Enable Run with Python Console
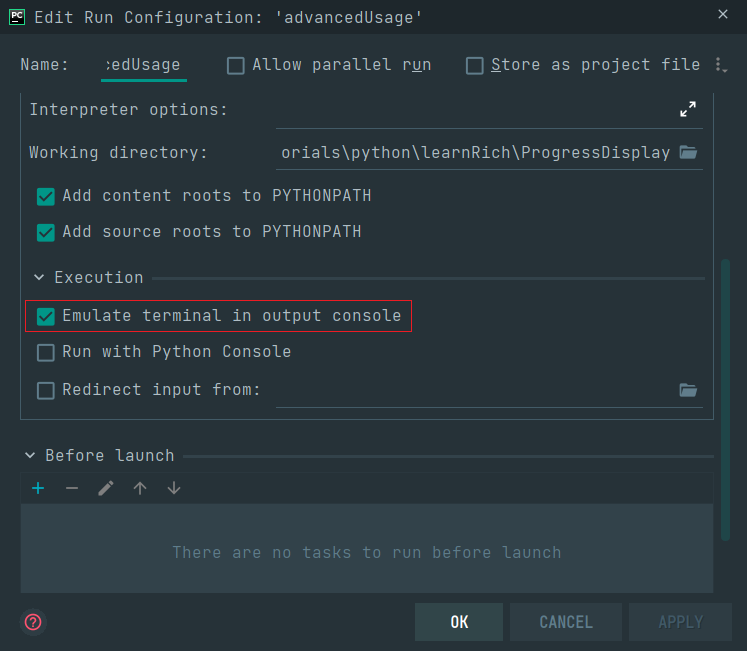The height and width of the screenshot is (651, 747). (46, 352)
